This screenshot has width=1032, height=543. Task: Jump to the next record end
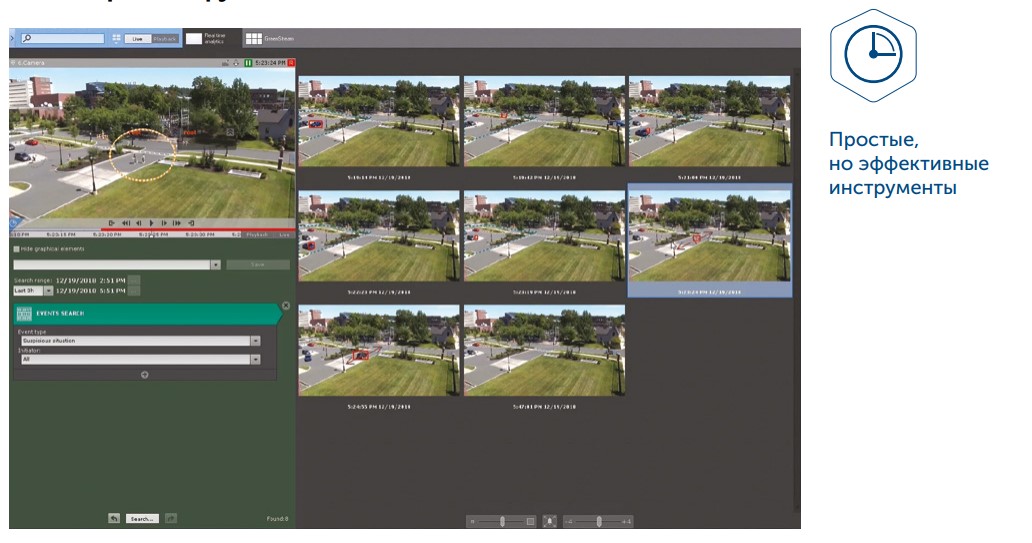pos(191,223)
